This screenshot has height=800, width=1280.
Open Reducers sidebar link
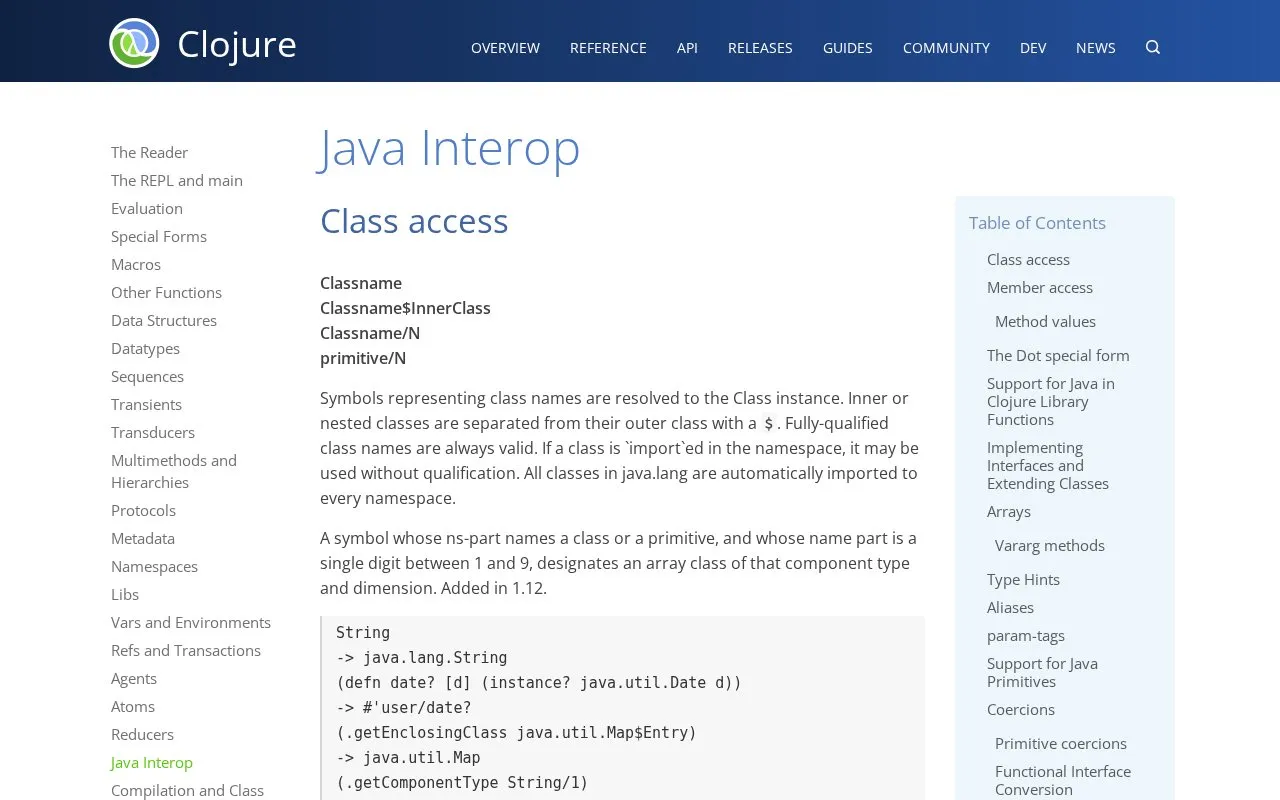point(142,734)
